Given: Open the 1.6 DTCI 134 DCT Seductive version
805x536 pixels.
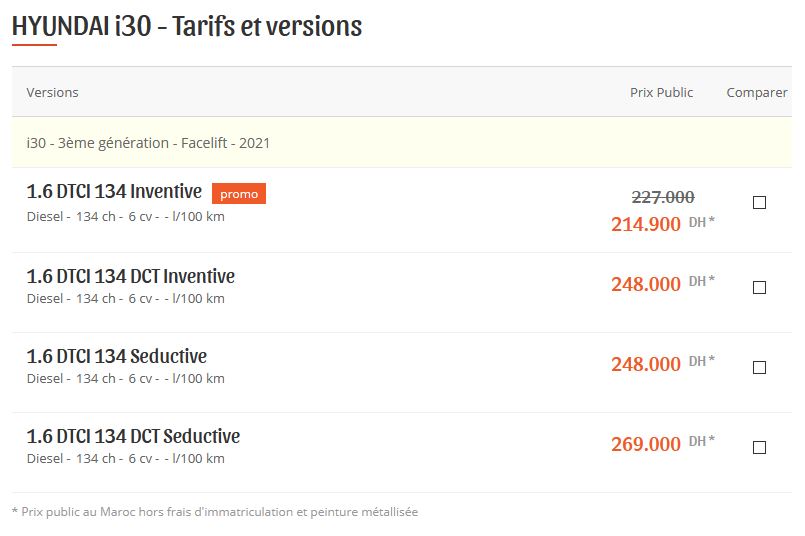Looking at the screenshot, I should click(x=133, y=436).
